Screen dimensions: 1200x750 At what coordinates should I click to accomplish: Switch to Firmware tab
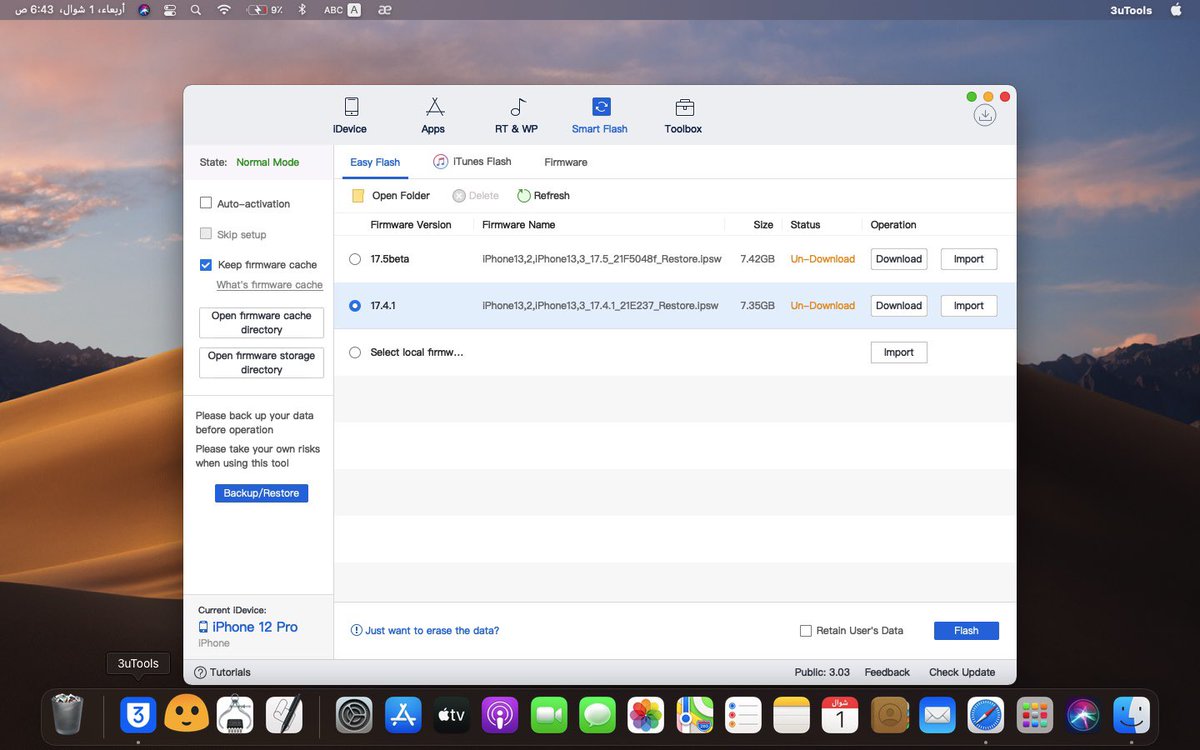[566, 162]
